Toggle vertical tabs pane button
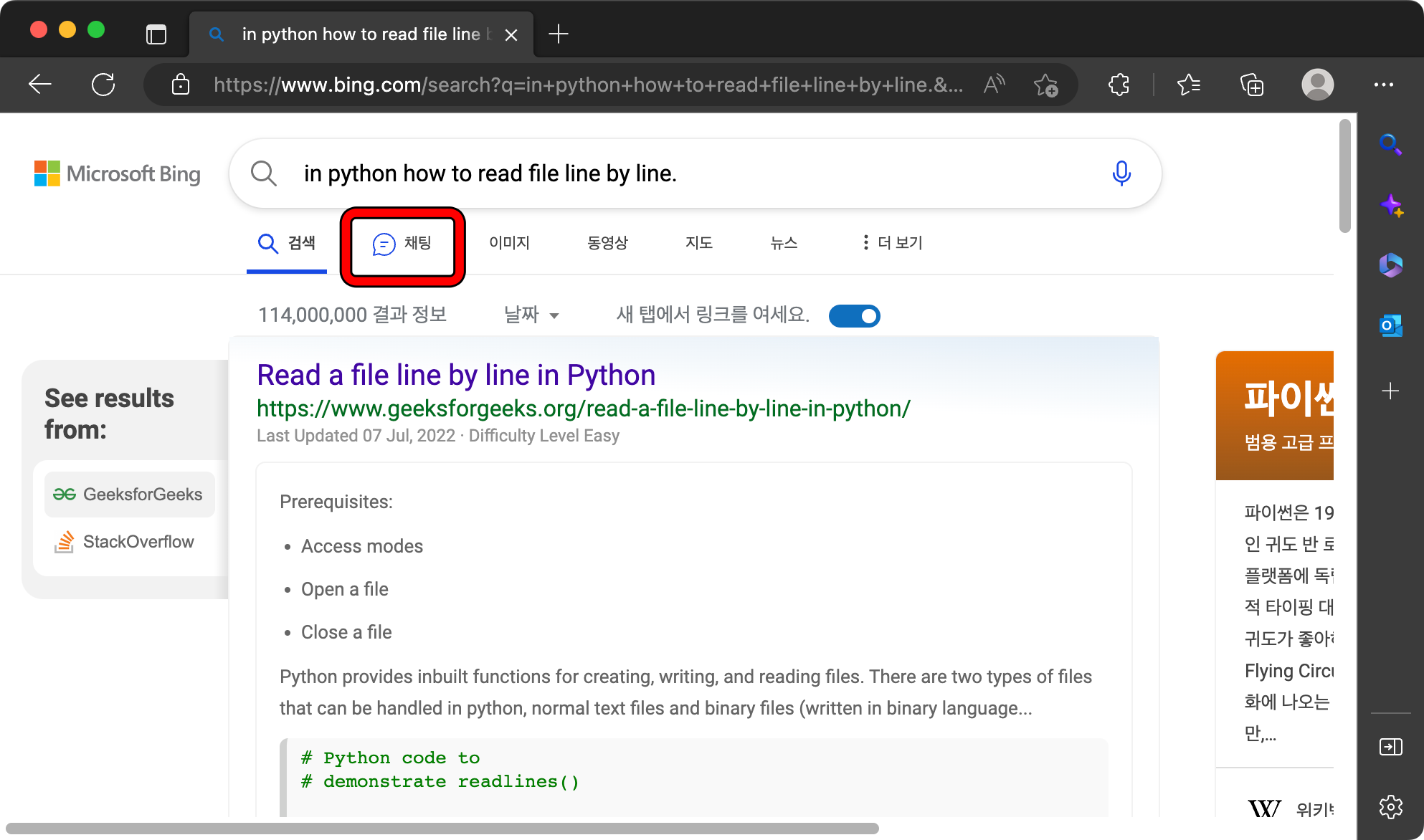This screenshot has width=1424, height=840. click(156, 34)
